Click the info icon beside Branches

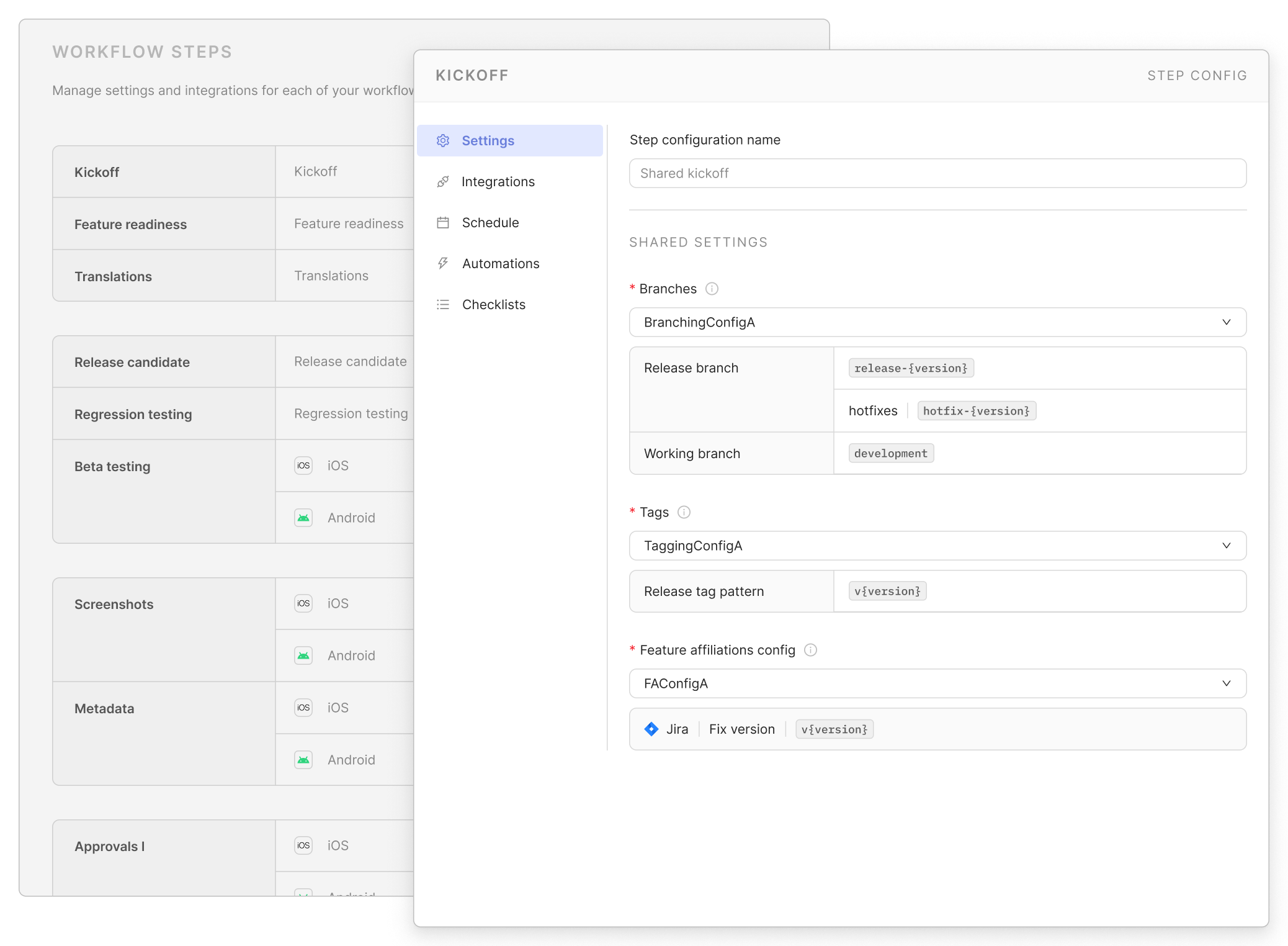tap(712, 289)
